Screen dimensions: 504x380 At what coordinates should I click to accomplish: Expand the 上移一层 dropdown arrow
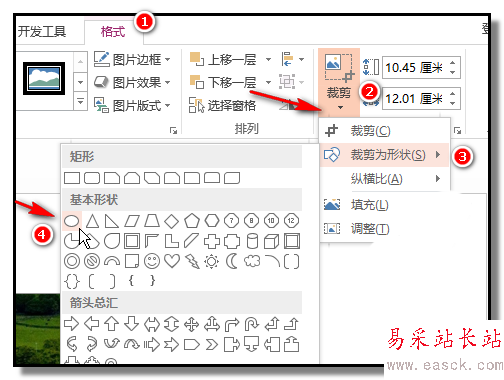click(x=268, y=60)
